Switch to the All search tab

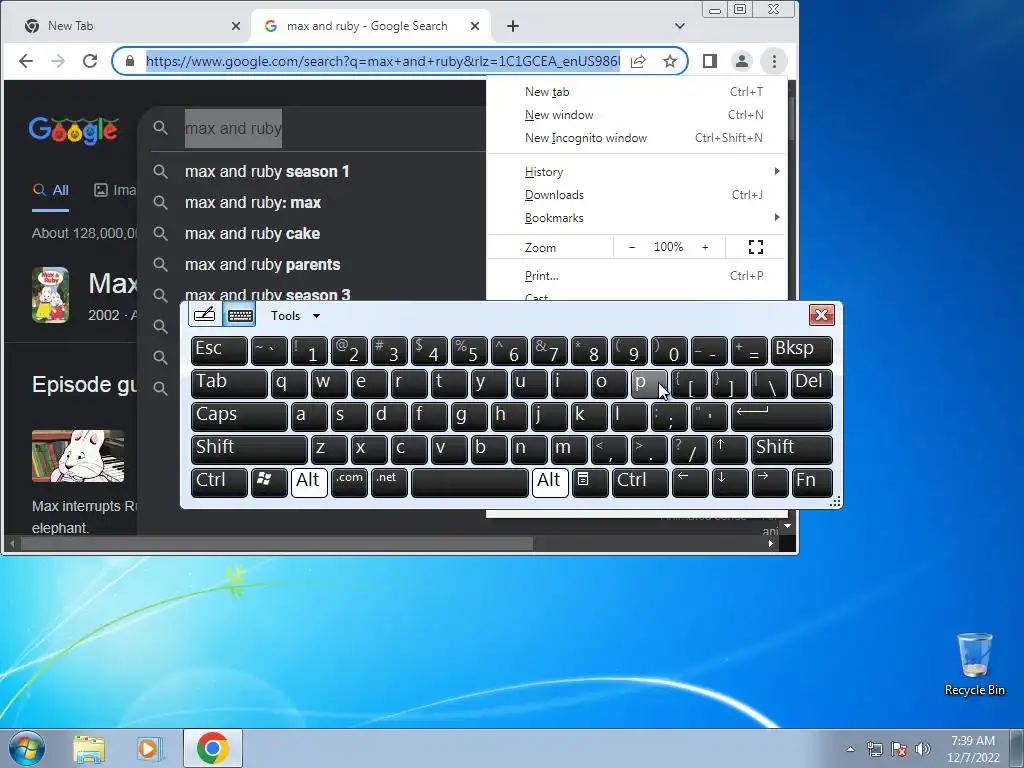[51, 190]
